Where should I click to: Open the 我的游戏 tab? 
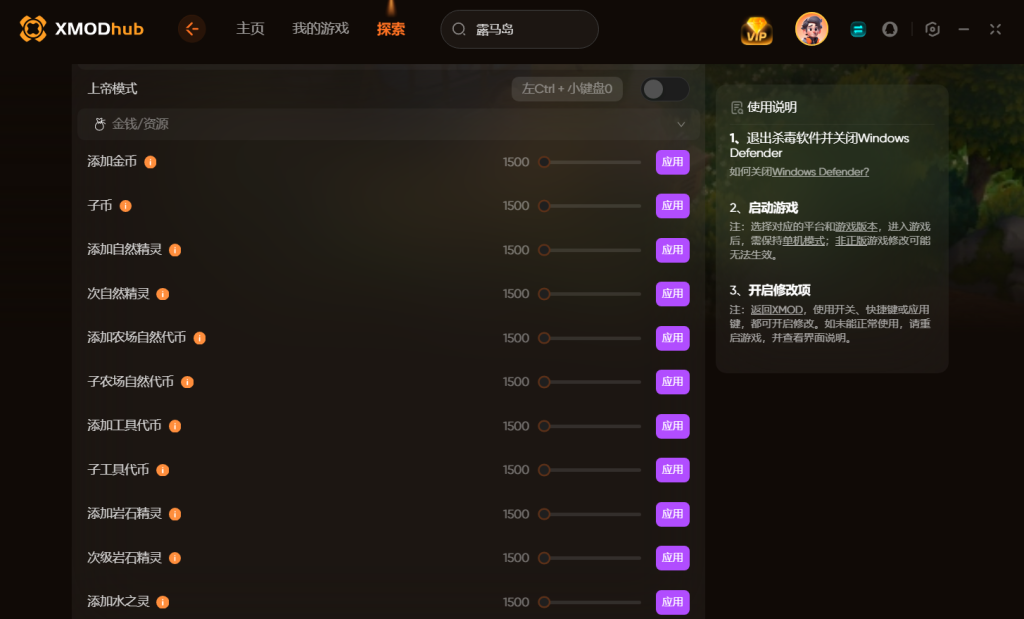pos(321,29)
